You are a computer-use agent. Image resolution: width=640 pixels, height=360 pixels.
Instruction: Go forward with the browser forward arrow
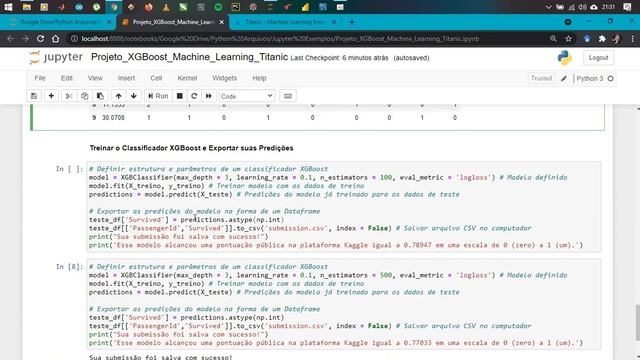coord(25,39)
